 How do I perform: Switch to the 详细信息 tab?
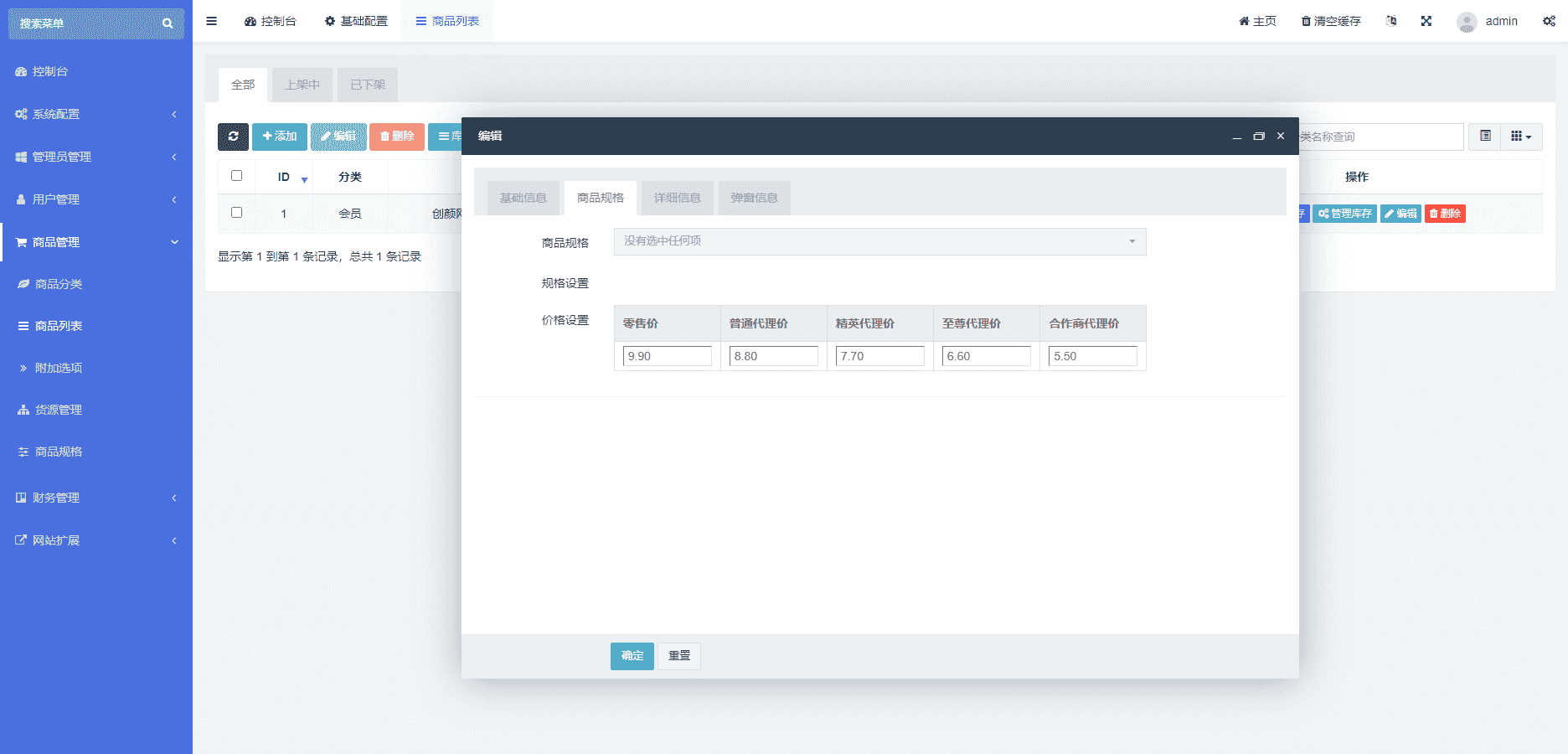pyautogui.click(x=677, y=198)
